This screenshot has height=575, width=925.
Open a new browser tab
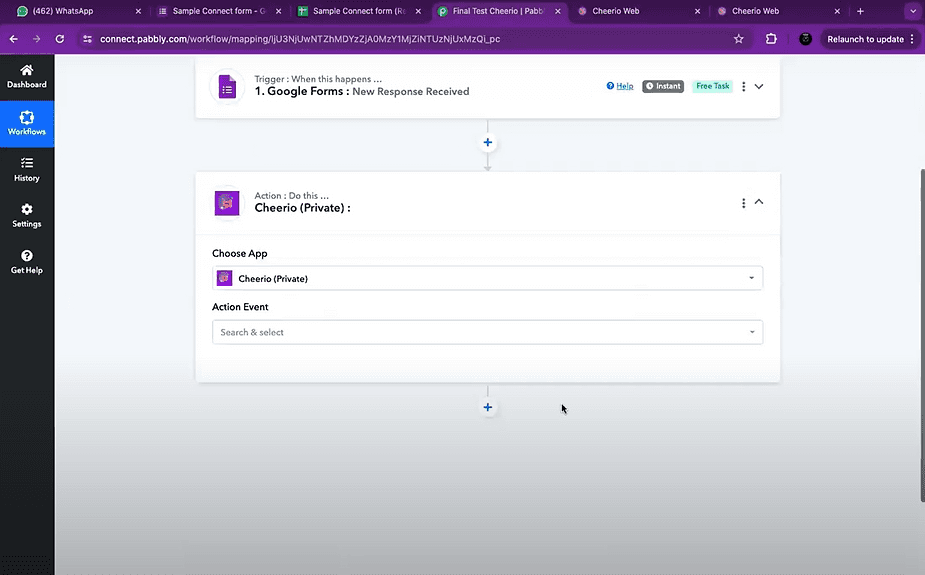click(860, 11)
